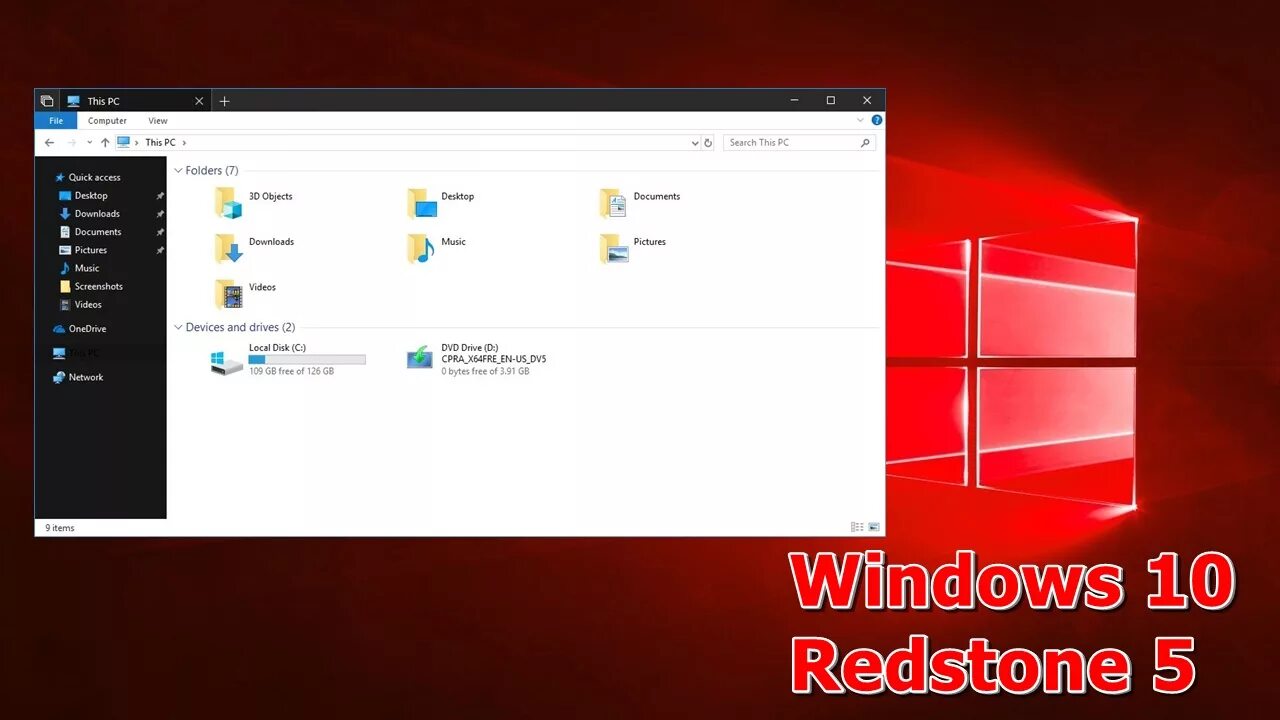Screen dimensions: 1280x720
Task: Add a new tab with plus button
Action: 224,101
